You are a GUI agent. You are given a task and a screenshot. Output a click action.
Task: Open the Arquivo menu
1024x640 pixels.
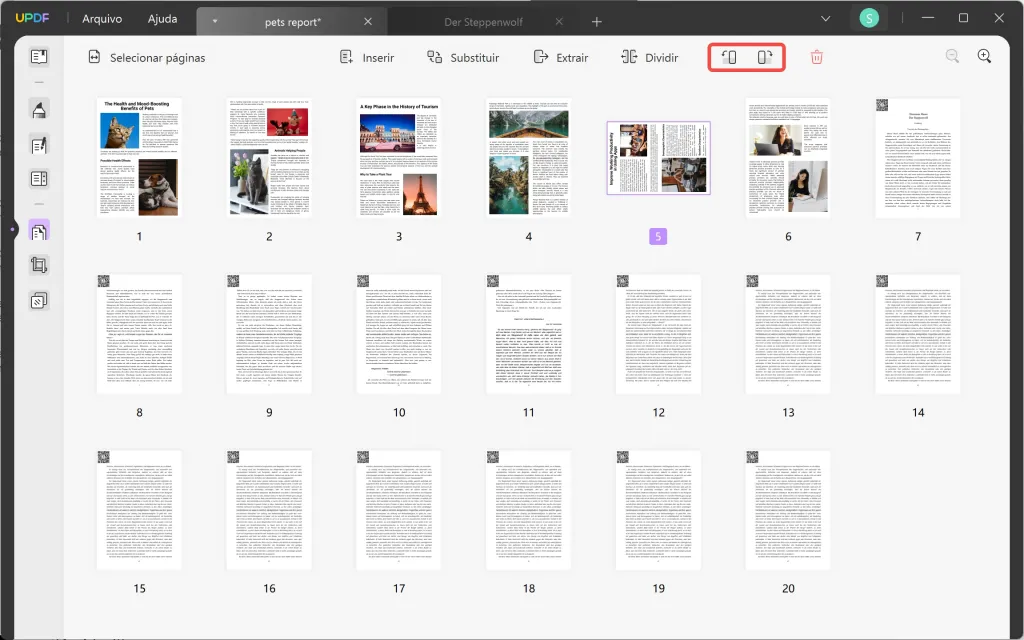coord(103,18)
